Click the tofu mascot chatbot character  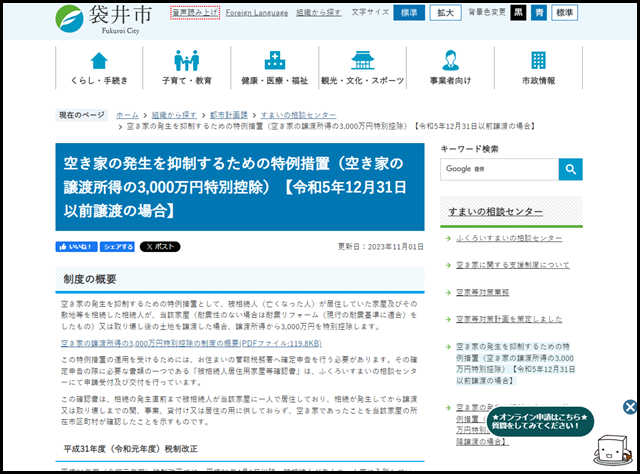613,451
